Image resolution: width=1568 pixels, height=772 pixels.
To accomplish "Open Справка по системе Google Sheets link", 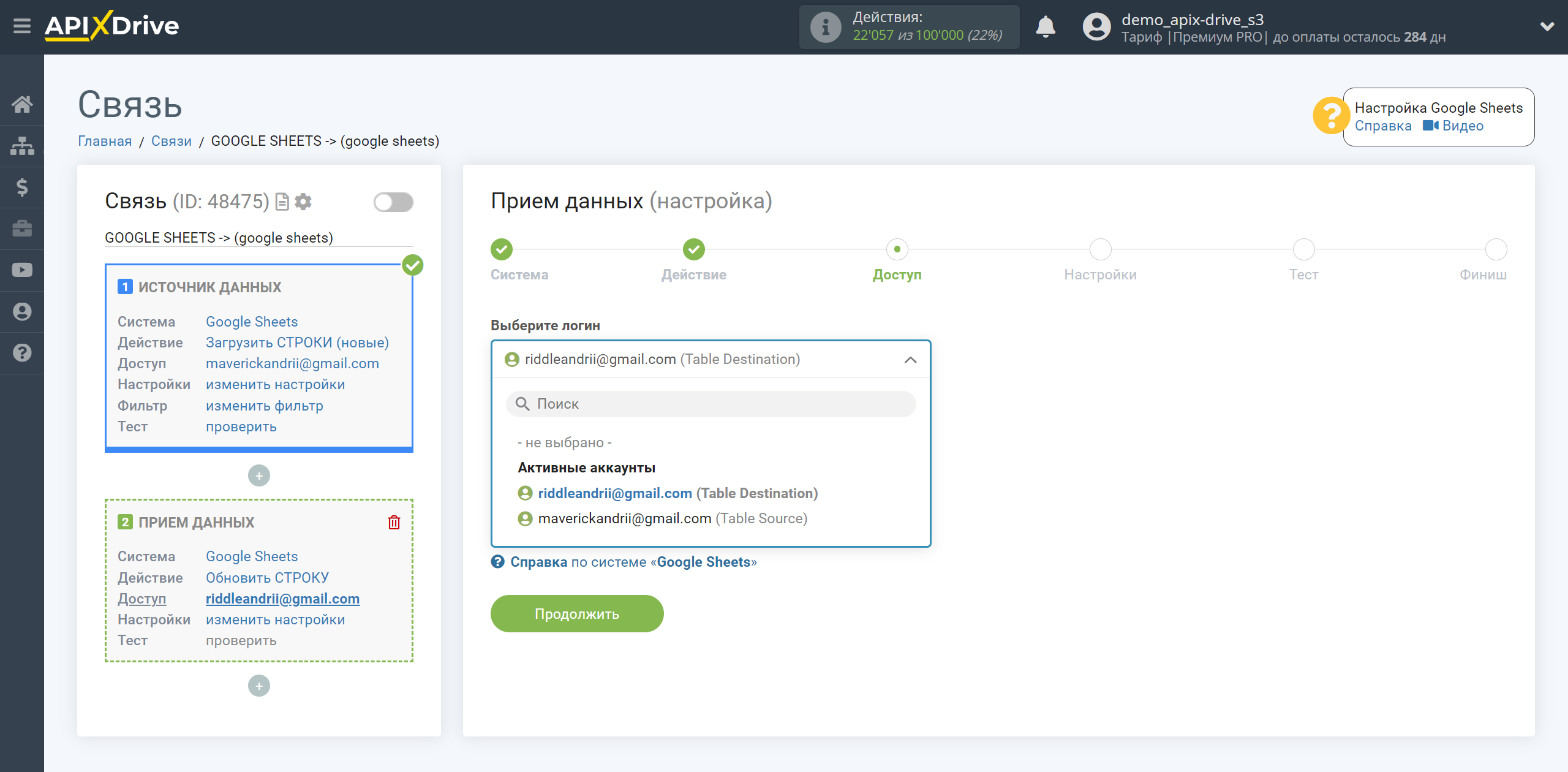I will [x=633, y=562].
